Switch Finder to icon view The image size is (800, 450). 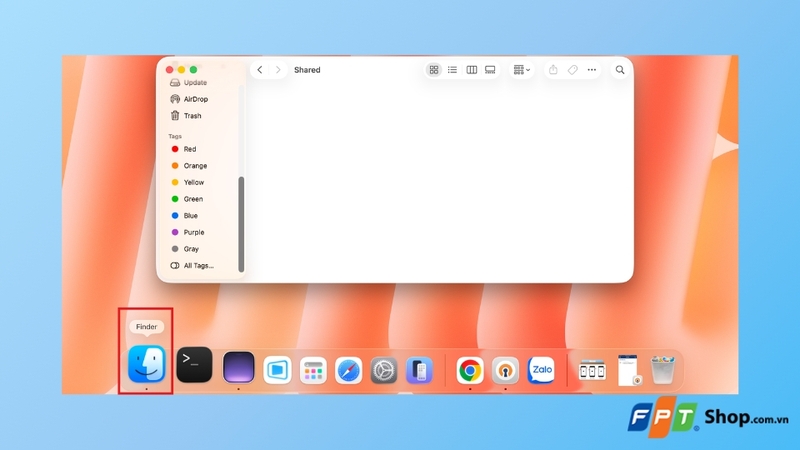coord(434,70)
